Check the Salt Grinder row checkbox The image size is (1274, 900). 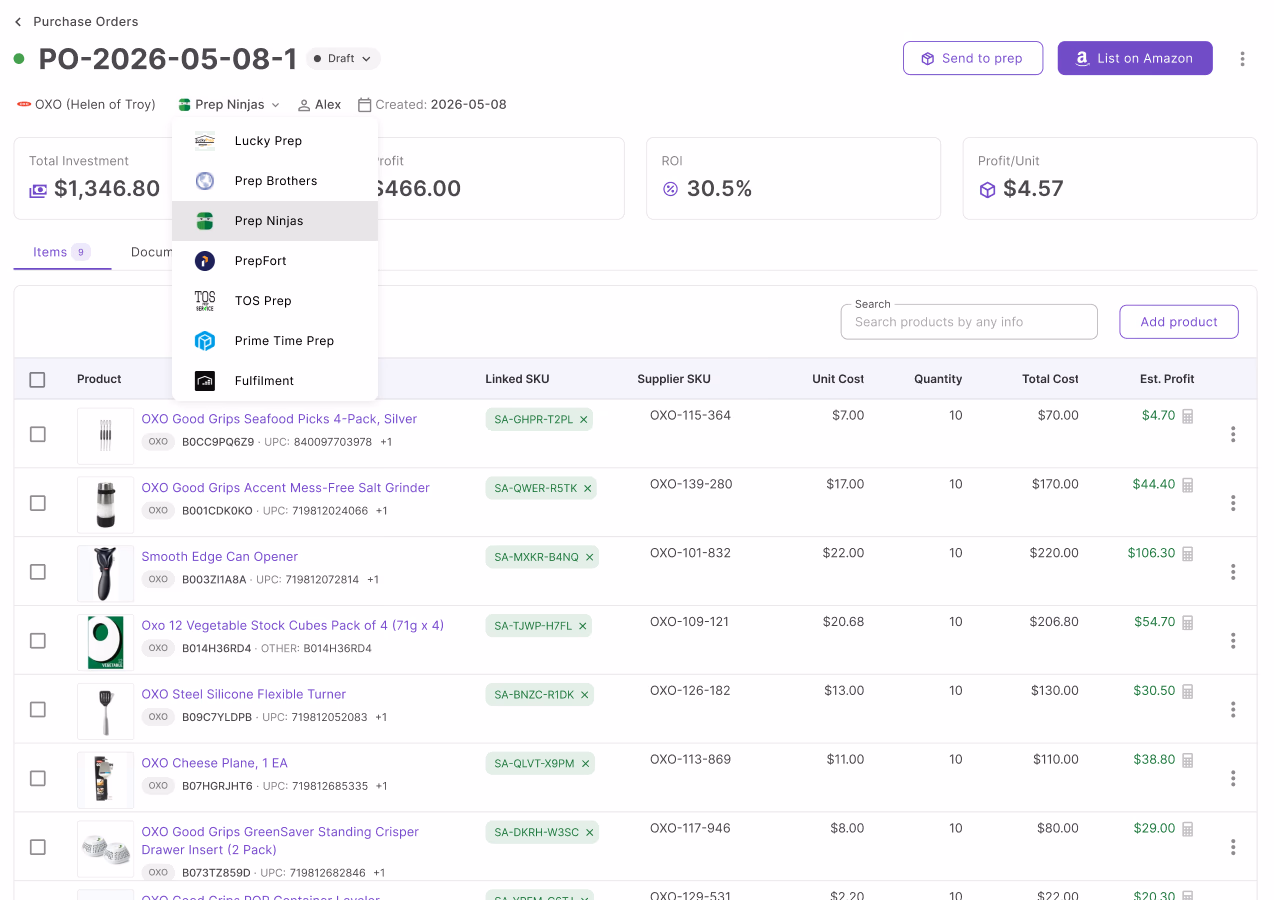37,503
